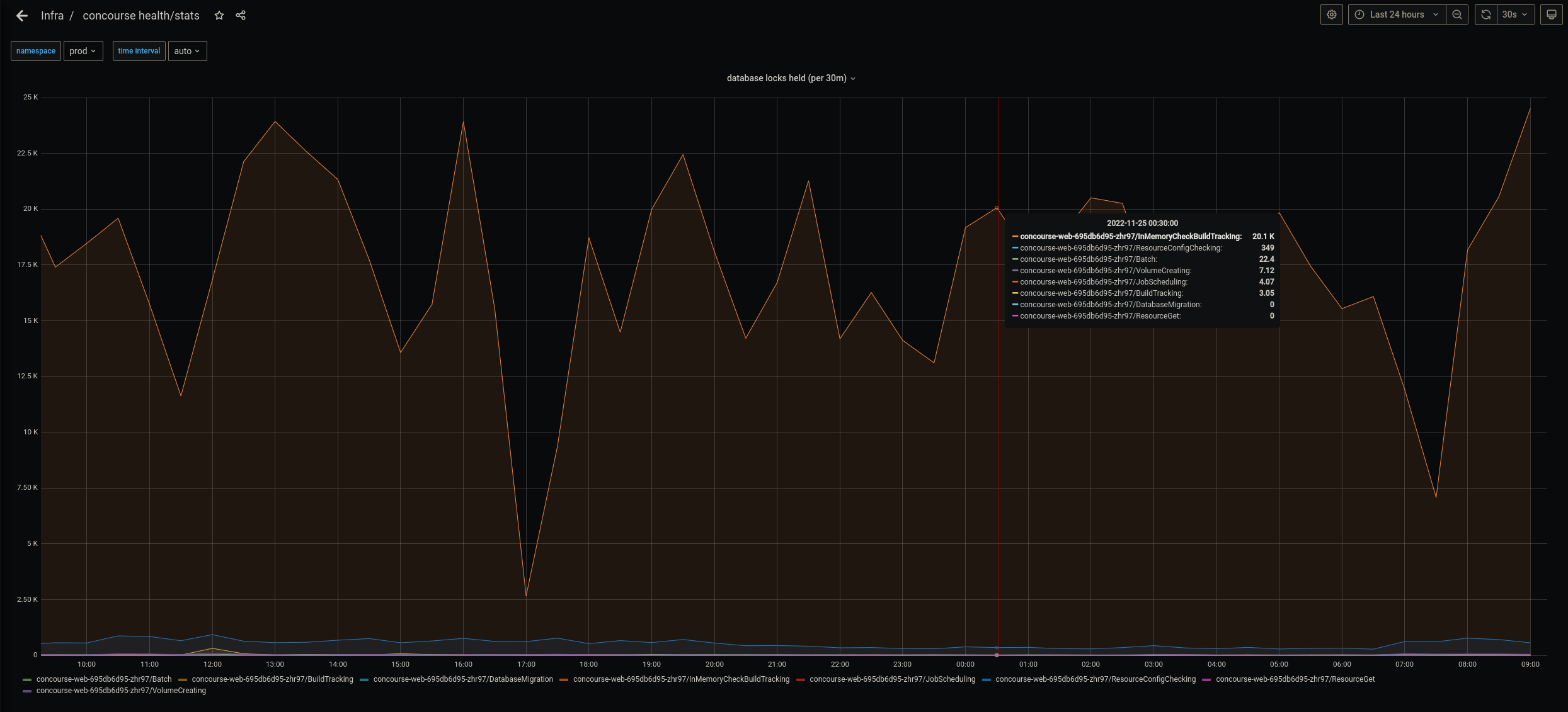
Task: Toggle the DatabaseMigration series in the legend
Action: point(464,679)
